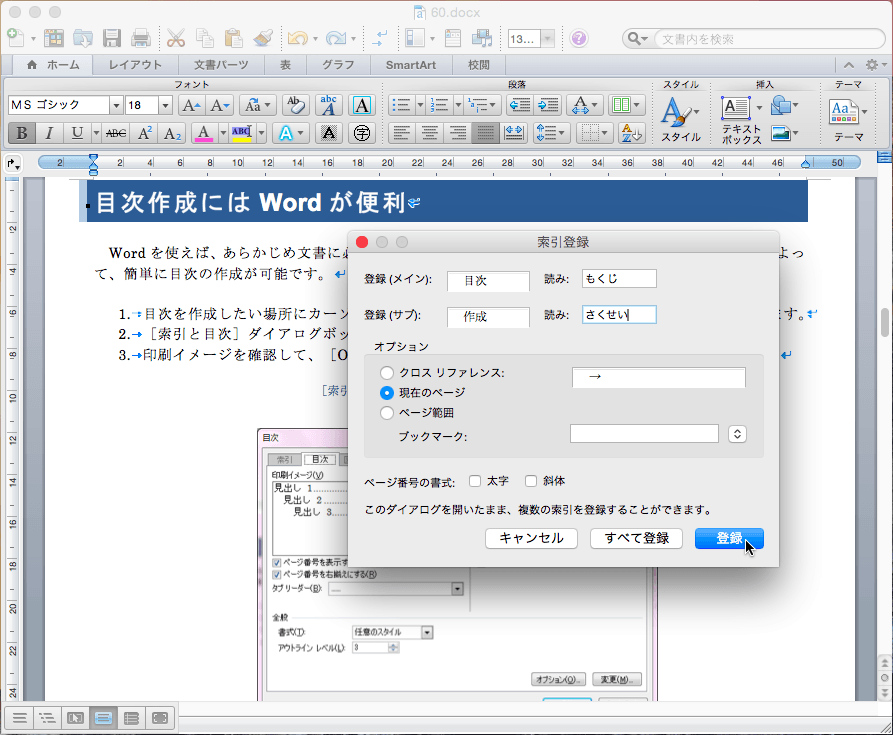Open zoom percentage dropdown 13...
The image size is (893, 735).
(547, 39)
